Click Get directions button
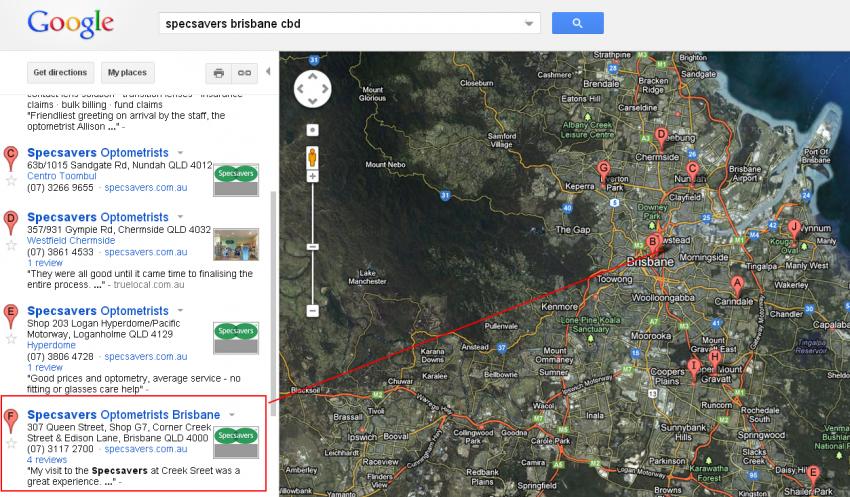This screenshot has width=850, height=497. pyautogui.click(x=60, y=73)
